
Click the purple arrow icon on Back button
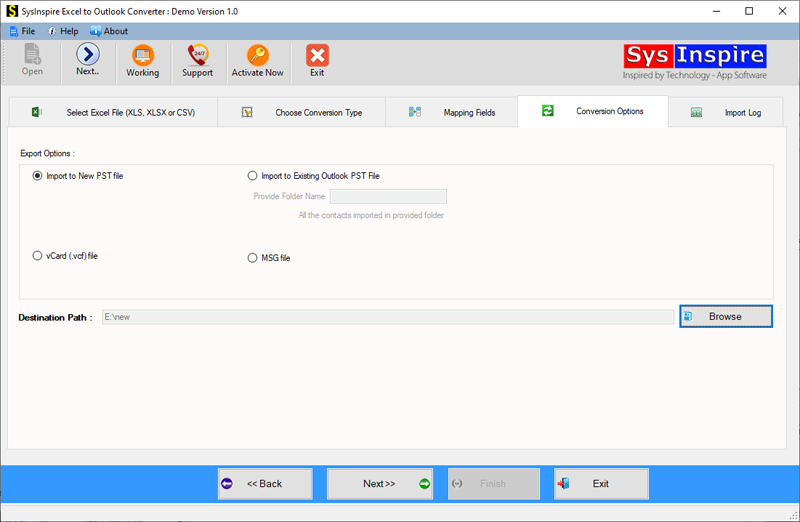[227, 483]
